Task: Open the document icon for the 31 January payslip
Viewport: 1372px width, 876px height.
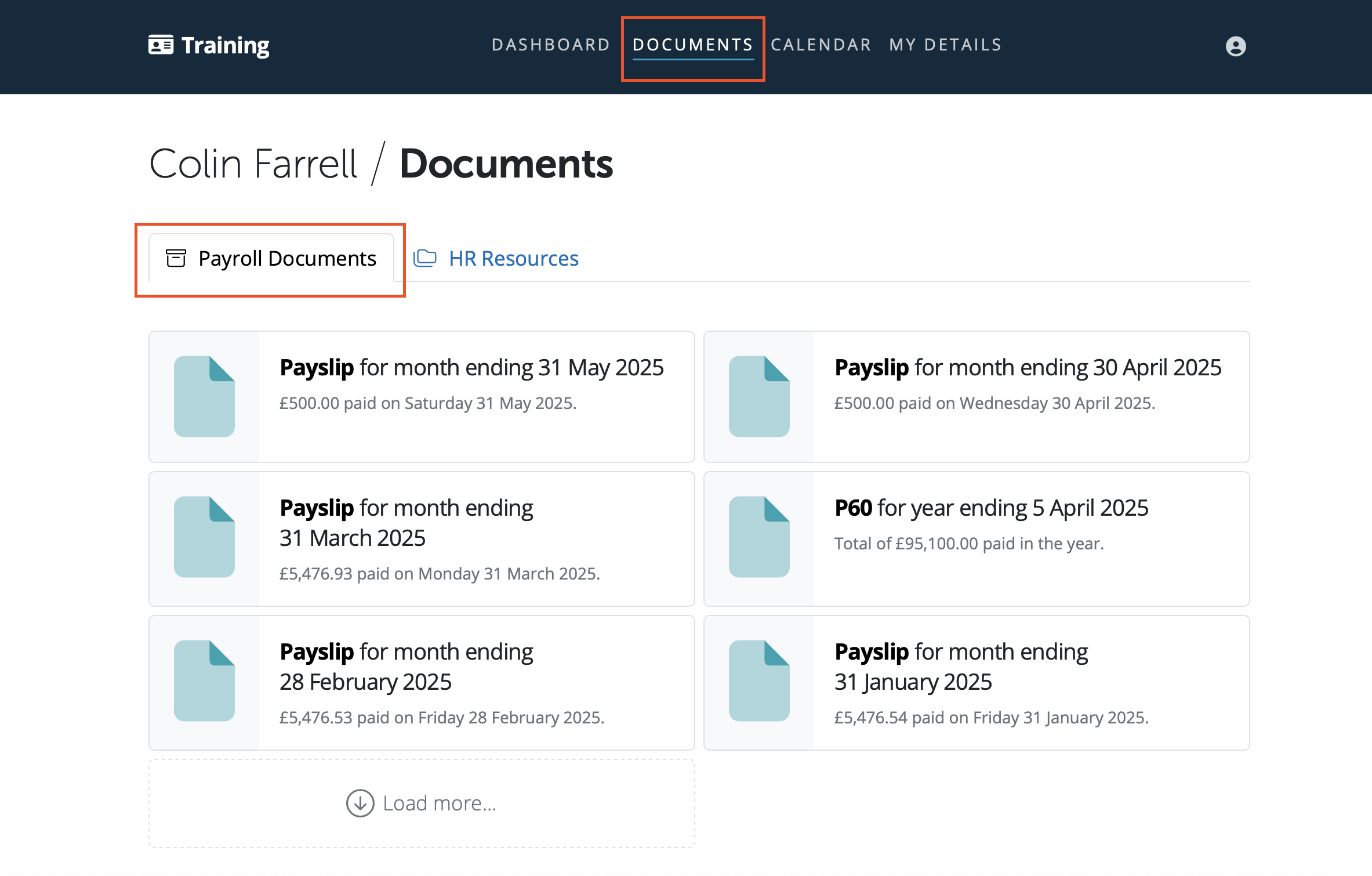Action: [760, 680]
